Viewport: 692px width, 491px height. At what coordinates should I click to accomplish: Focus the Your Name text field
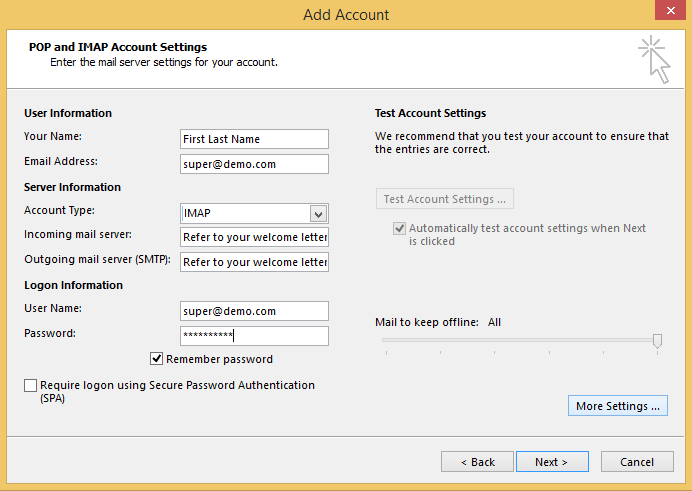(254, 139)
